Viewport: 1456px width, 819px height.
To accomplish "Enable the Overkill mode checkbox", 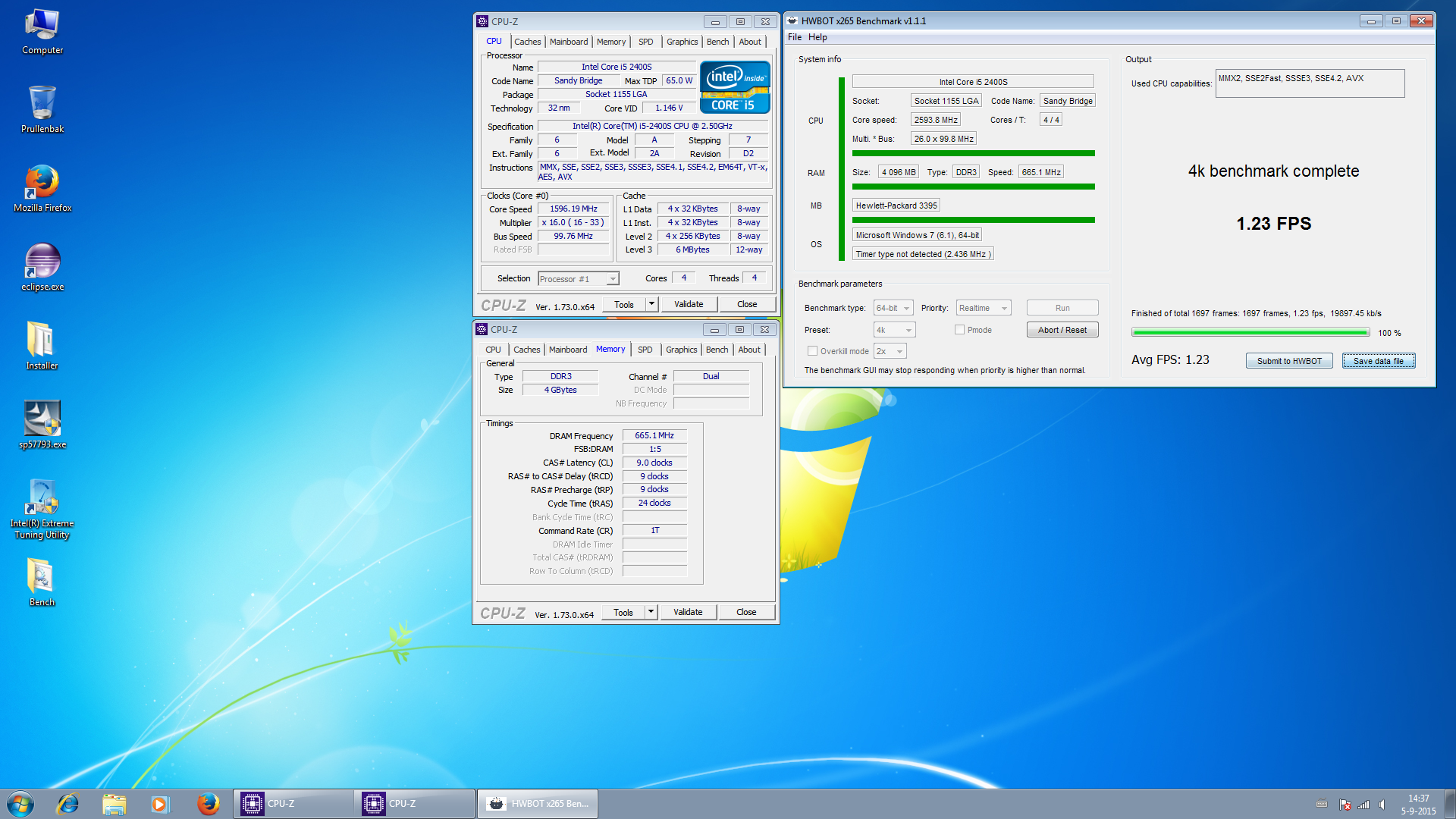I will pyautogui.click(x=812, y=351).
